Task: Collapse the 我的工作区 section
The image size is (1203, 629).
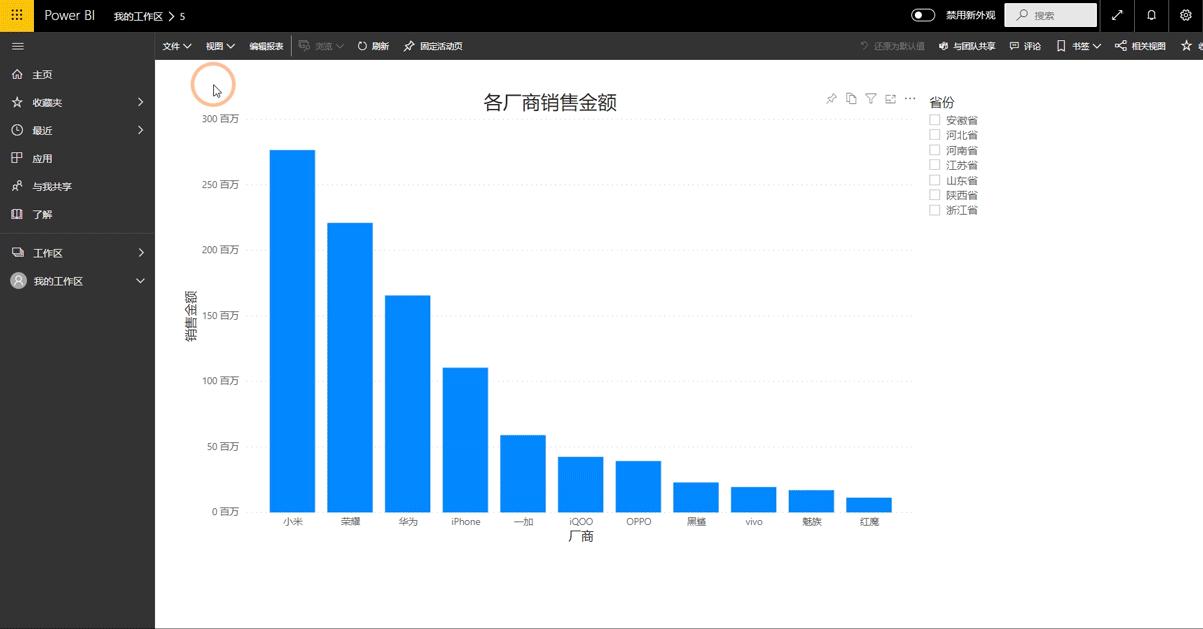Action: click(140, 281)
